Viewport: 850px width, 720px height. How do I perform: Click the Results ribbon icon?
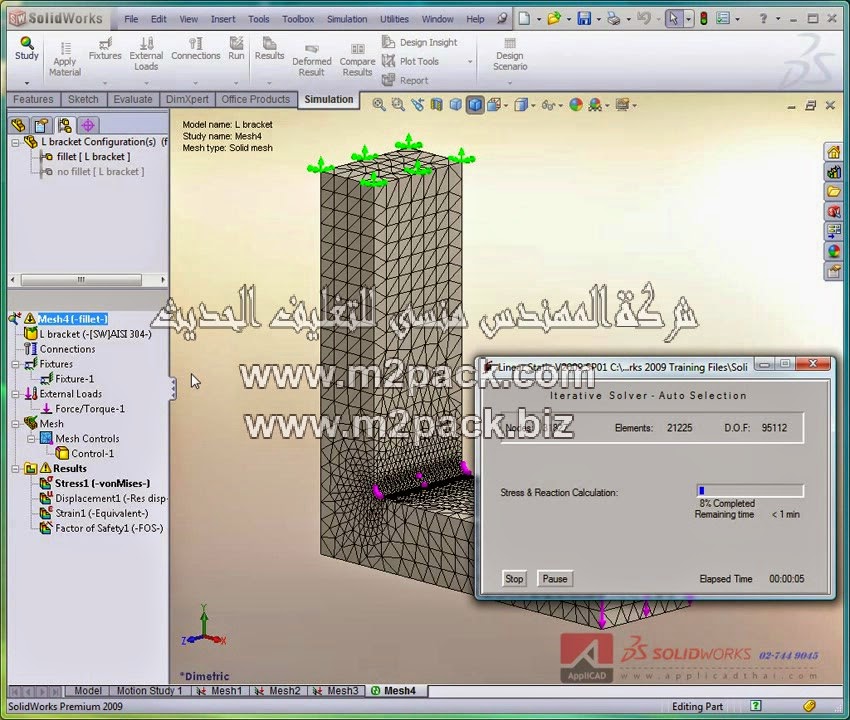tap(269, 43)
